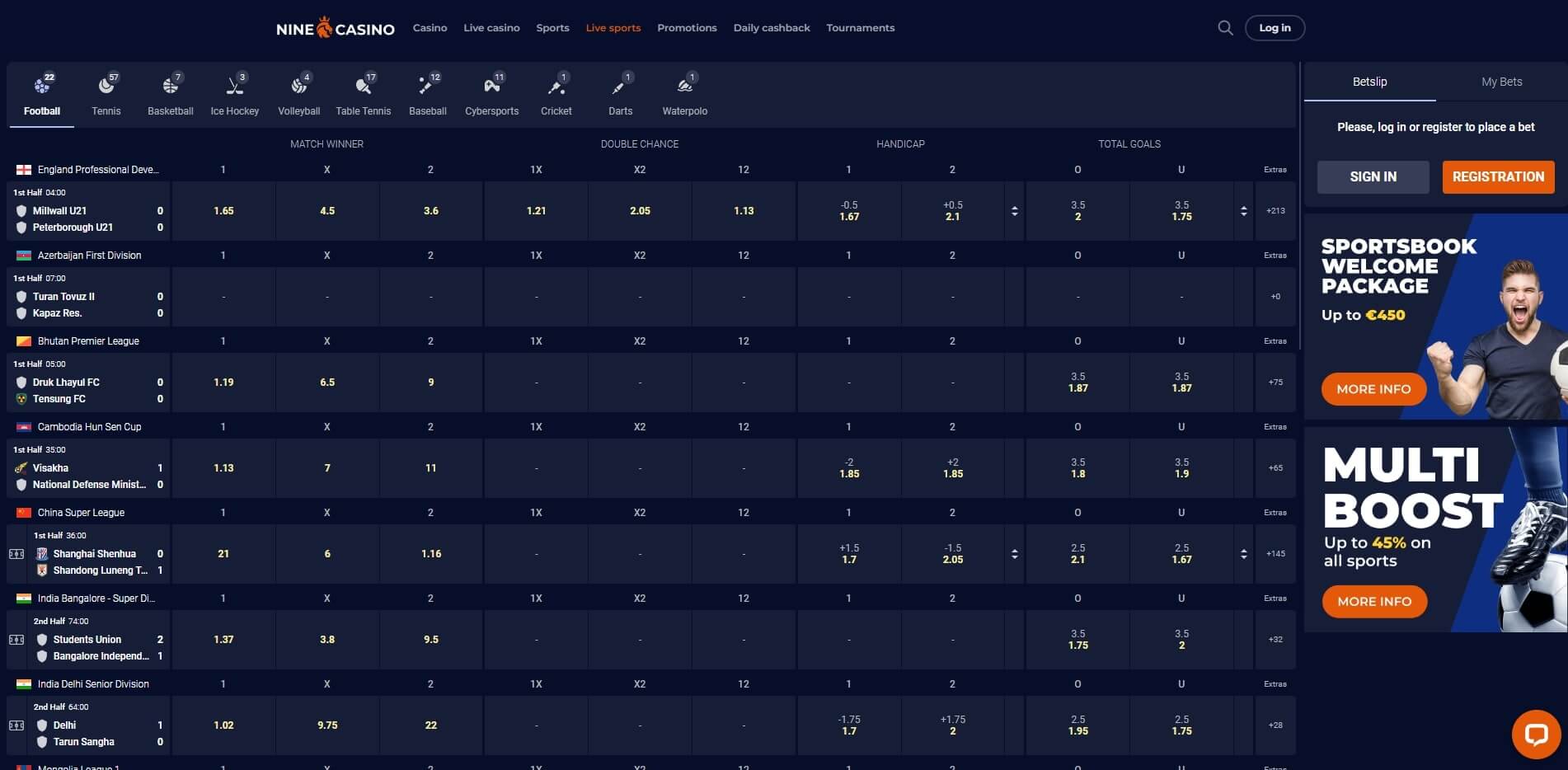Switch to the My Bets tab
This screenshot has width=1568, height=770.
coord(1501,82)
